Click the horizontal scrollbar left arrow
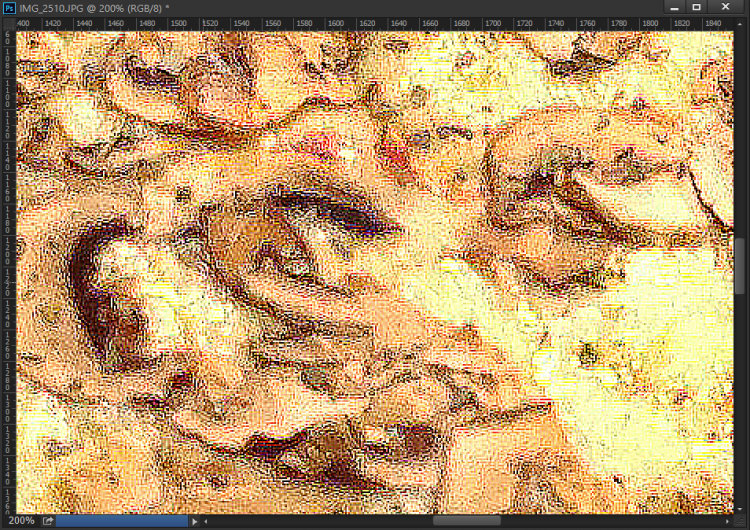 click(x=206, y=521)
